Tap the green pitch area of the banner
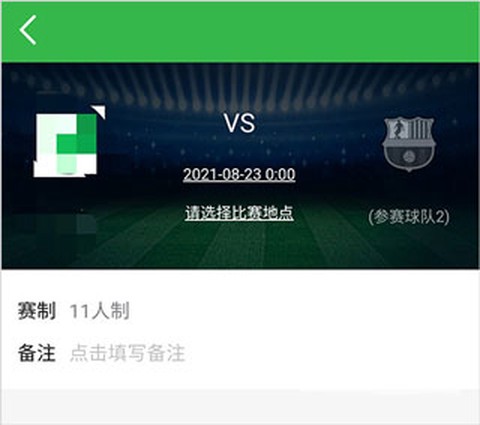The height and width of the screenshot is (425, 480). (x=240, y=247)
